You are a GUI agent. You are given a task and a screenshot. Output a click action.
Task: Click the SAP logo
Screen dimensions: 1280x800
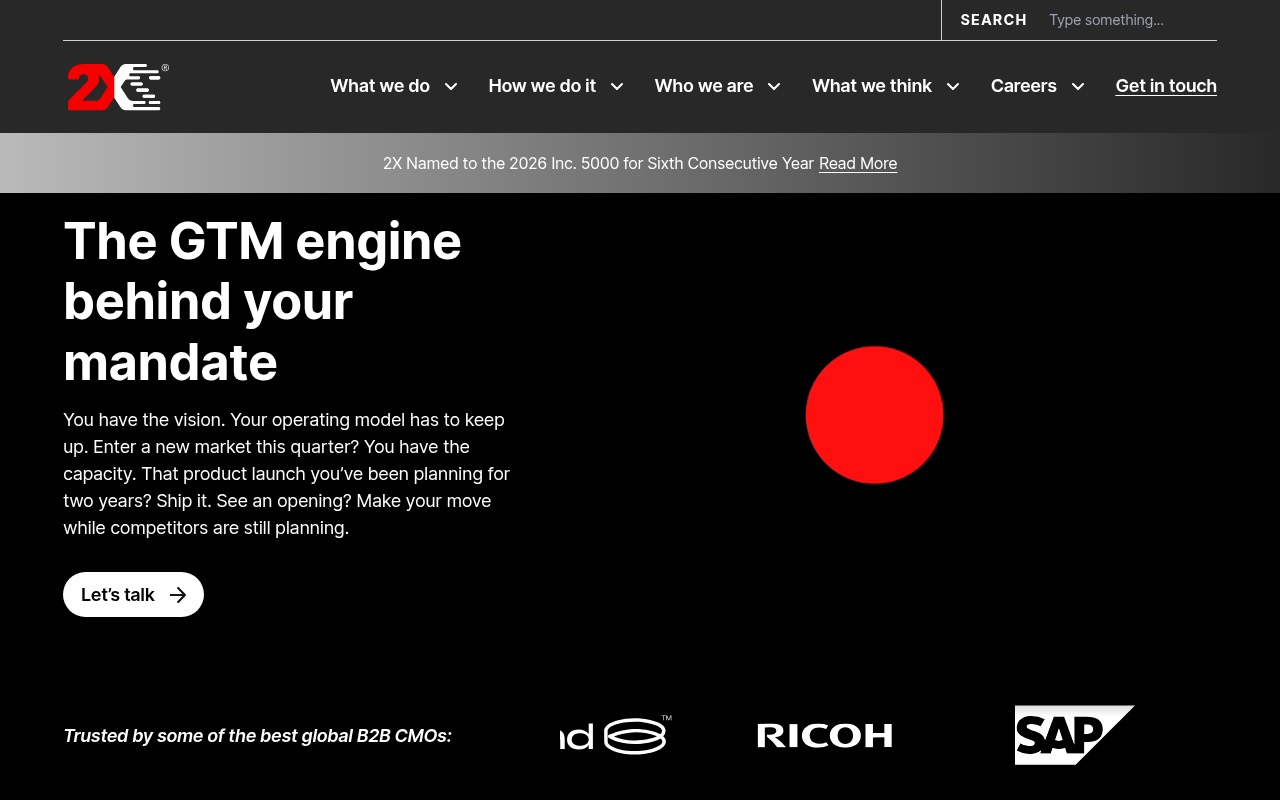tap(1074, 735)
